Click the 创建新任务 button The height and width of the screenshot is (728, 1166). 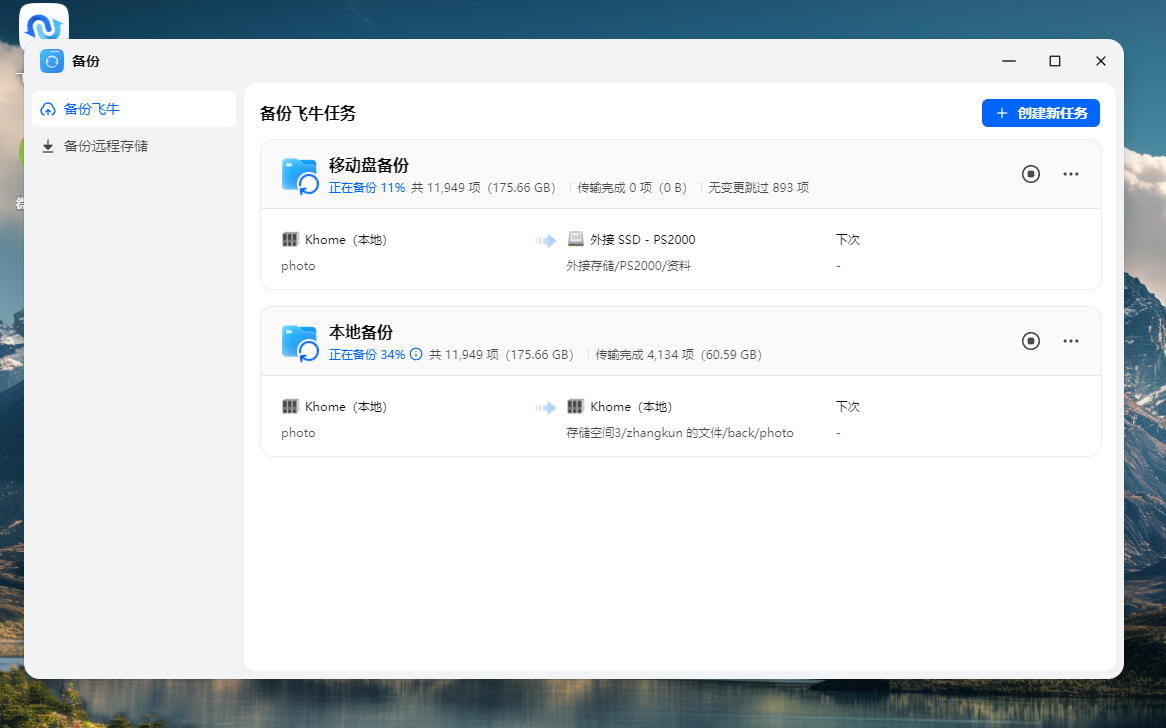pyautogui.click(x=1040, y=113)
